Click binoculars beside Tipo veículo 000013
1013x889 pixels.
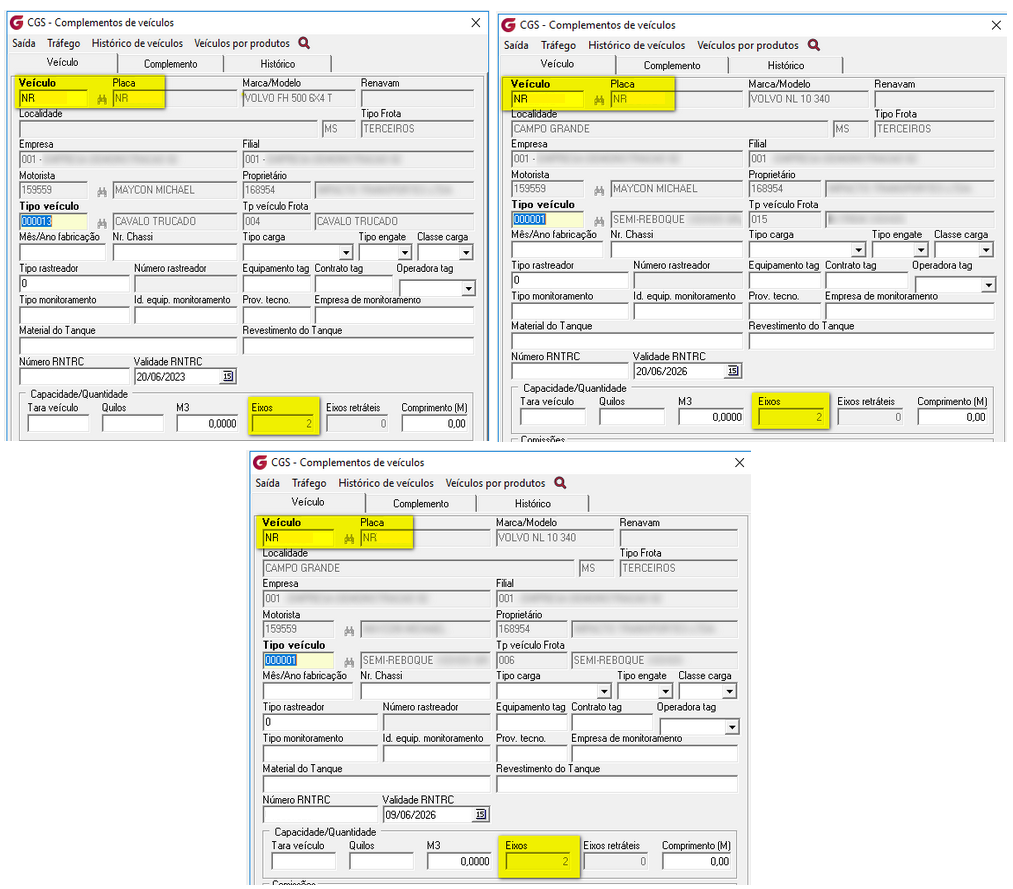coord(102,223)
